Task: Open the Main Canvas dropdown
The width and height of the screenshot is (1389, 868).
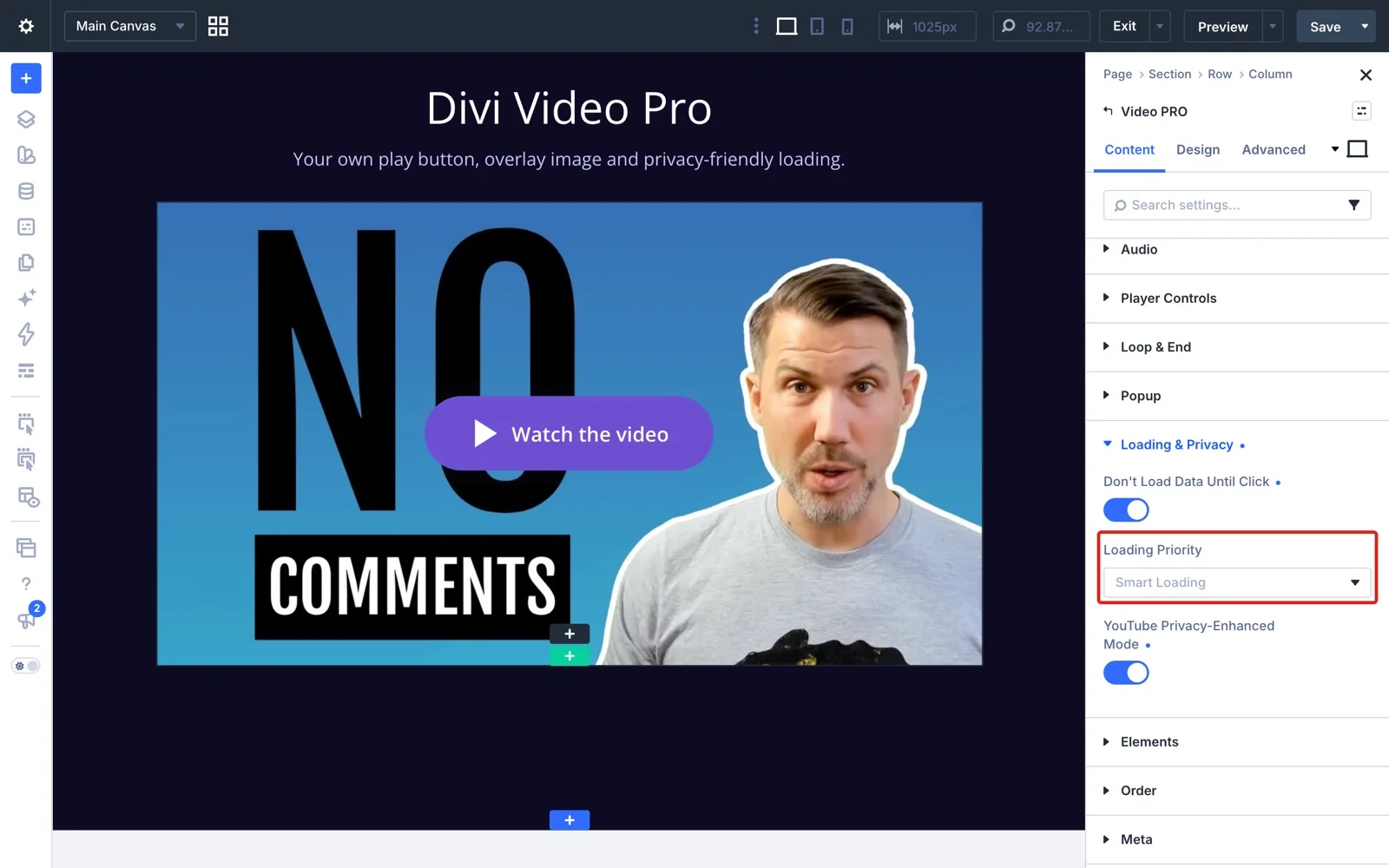Action: tap(129, 26)
